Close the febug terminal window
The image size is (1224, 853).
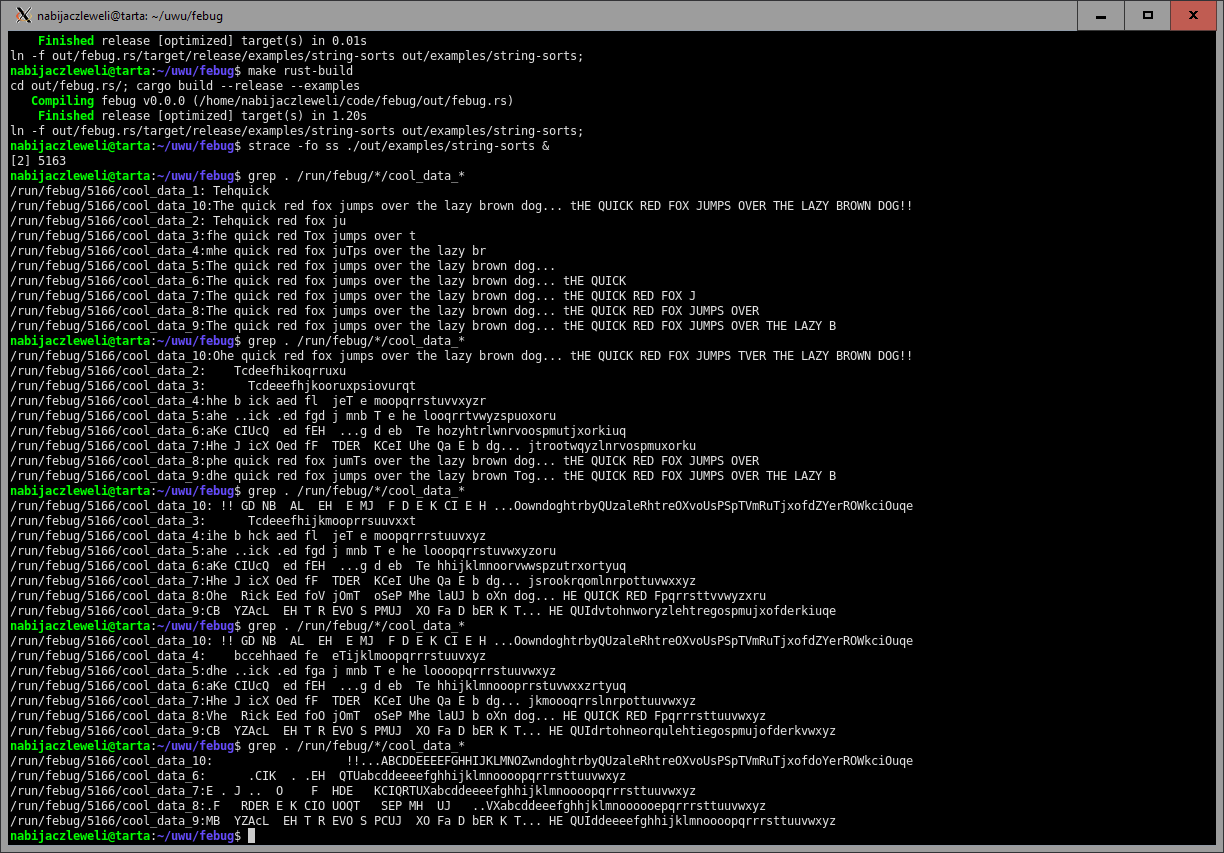point(1195,15)
